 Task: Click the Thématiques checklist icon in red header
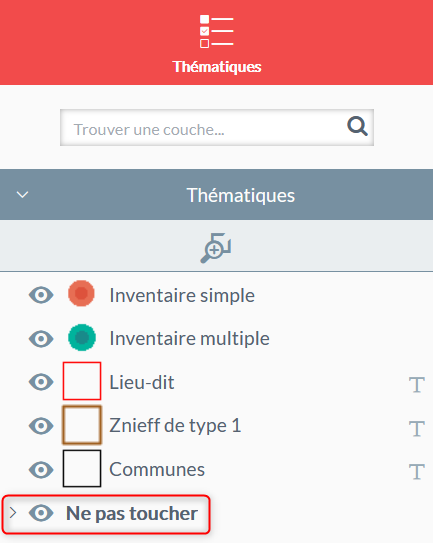[216, 31]
